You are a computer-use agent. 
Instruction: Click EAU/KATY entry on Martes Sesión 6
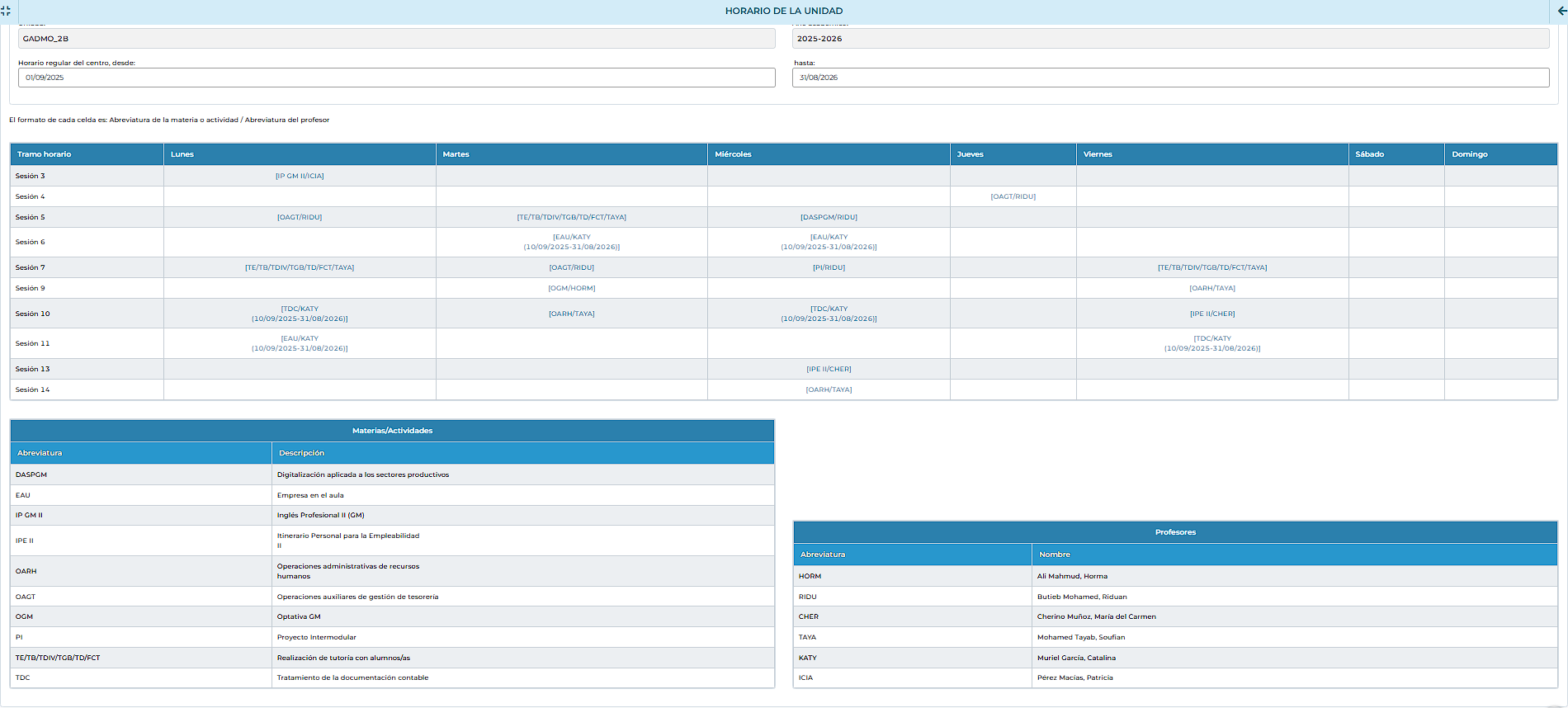point(571,242)
